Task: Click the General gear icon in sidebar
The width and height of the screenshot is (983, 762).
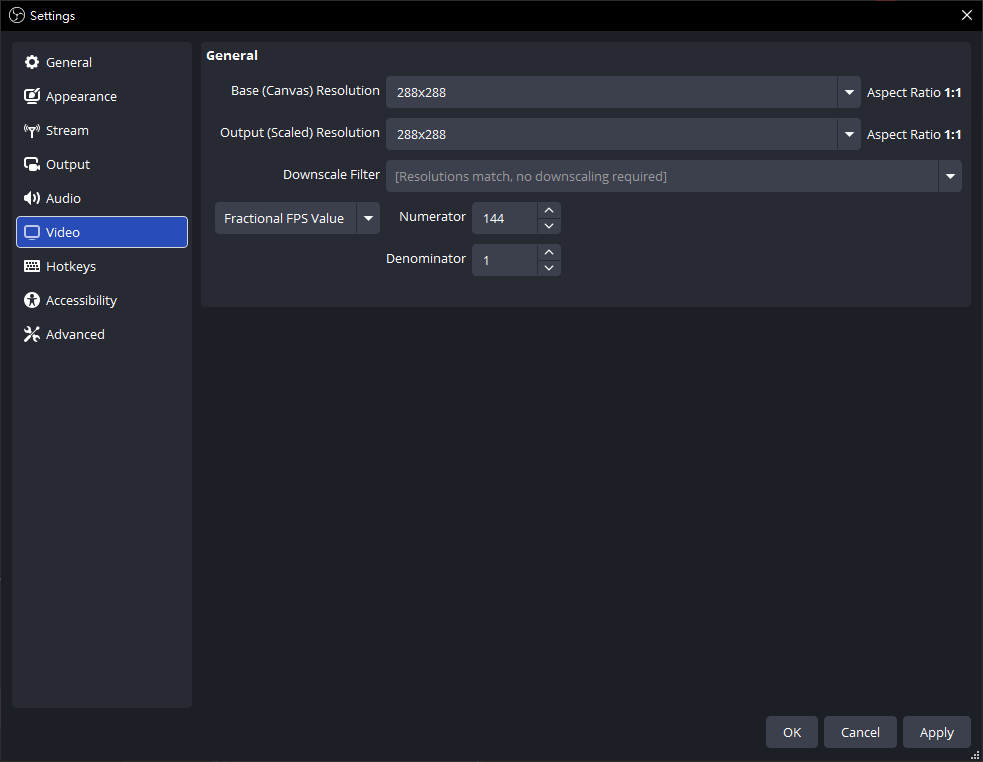Action: coord(31,62)
